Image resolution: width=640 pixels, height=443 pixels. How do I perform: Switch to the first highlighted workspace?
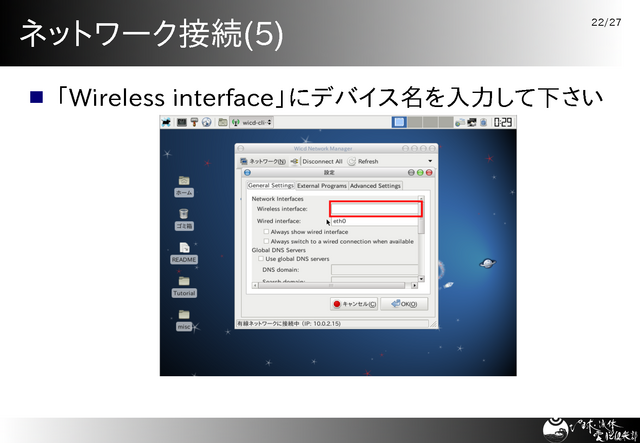click(399, 122)
